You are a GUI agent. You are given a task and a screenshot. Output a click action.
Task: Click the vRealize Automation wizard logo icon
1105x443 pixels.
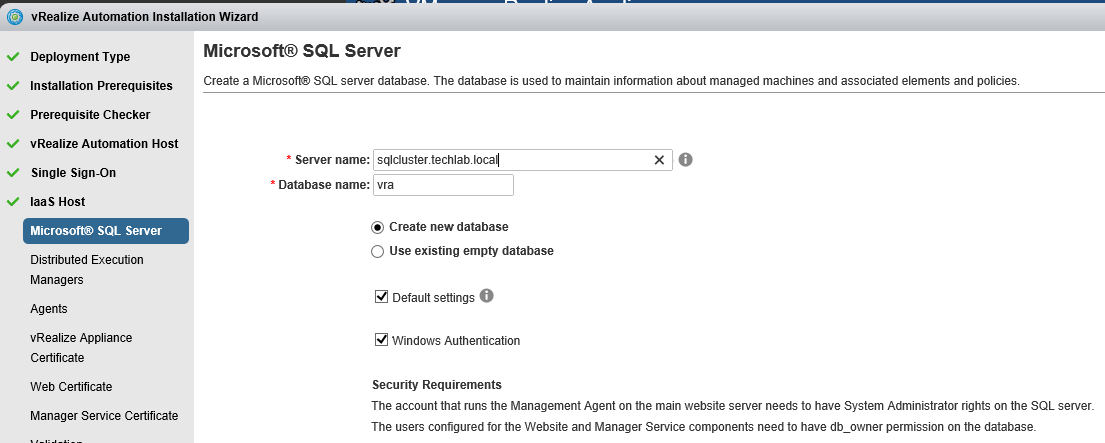[x=14, y=16]
